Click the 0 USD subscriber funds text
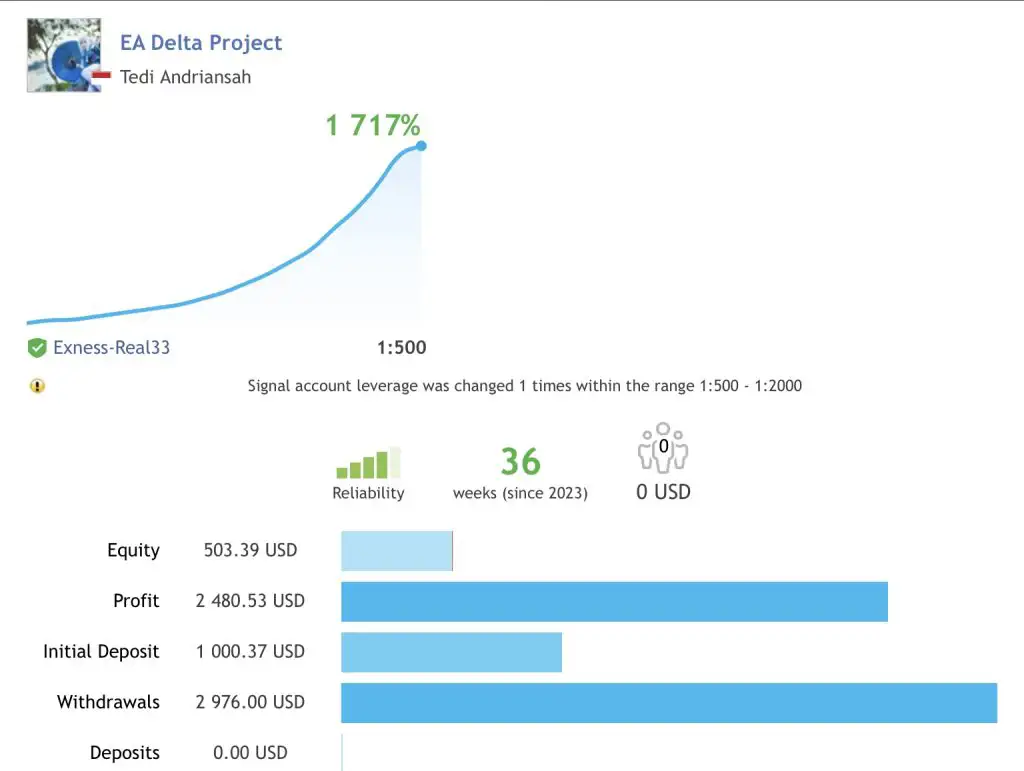The image size is (1024, 771). 663,492
